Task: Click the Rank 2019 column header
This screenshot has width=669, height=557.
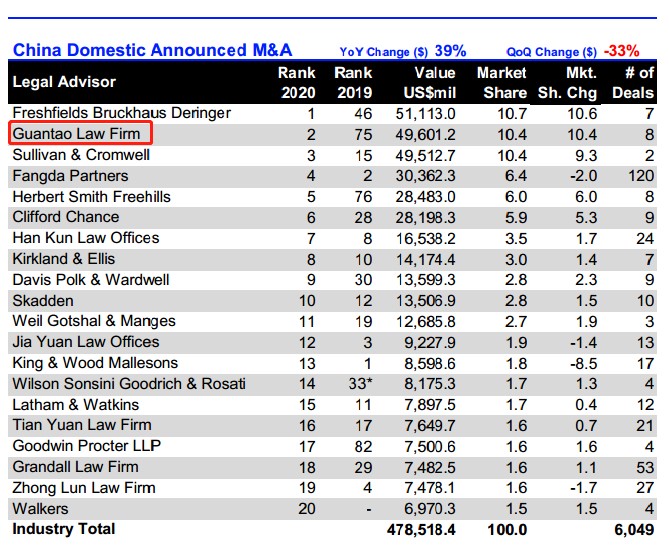Action: coord(353,82)
